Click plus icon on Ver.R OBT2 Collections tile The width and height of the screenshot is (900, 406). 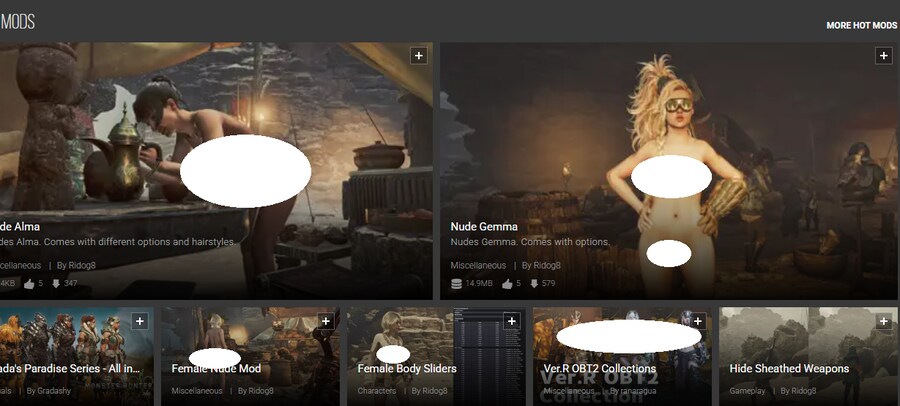[698, 321]
